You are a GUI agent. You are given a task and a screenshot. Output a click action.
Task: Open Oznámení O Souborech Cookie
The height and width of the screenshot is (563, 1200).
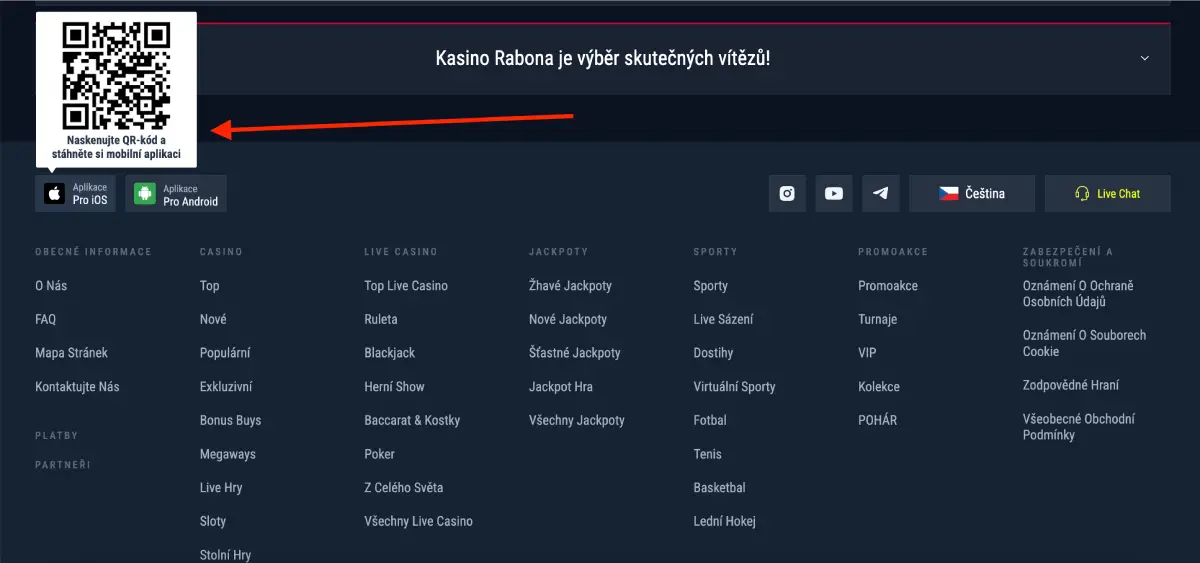pos(1084,344)
